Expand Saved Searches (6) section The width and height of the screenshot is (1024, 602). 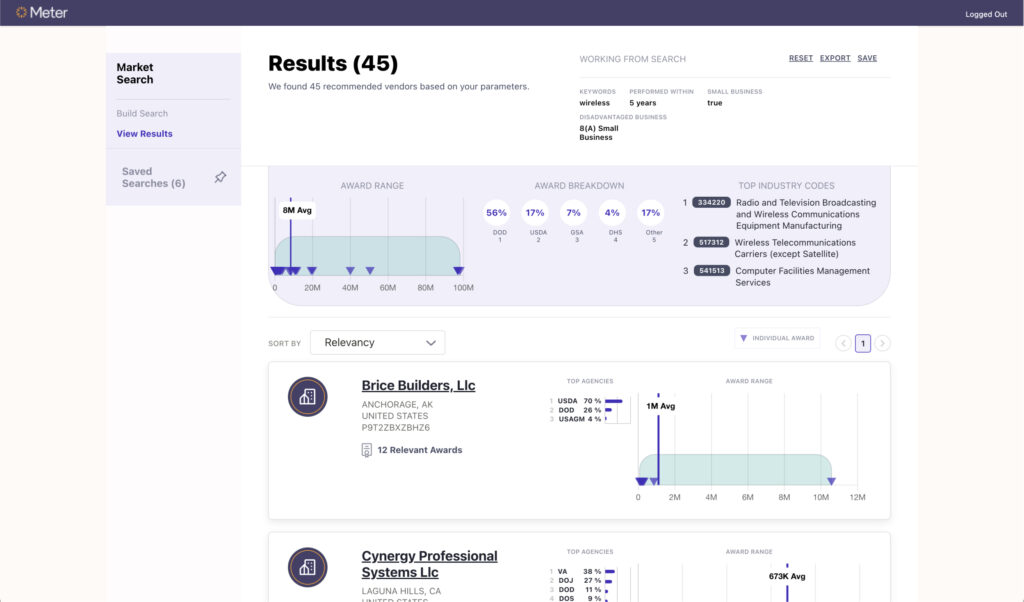coord(153,177)
